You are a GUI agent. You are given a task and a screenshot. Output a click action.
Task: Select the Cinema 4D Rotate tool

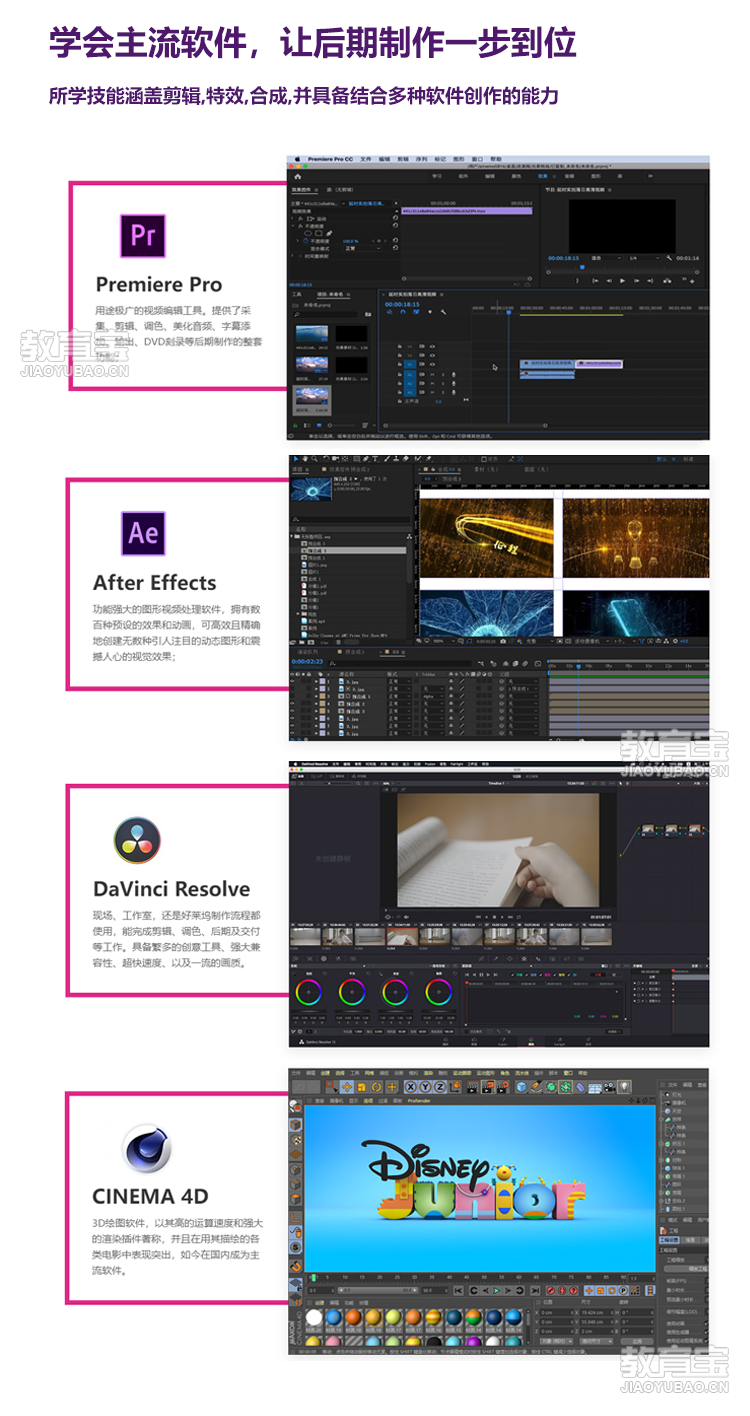coord(376,1087)
